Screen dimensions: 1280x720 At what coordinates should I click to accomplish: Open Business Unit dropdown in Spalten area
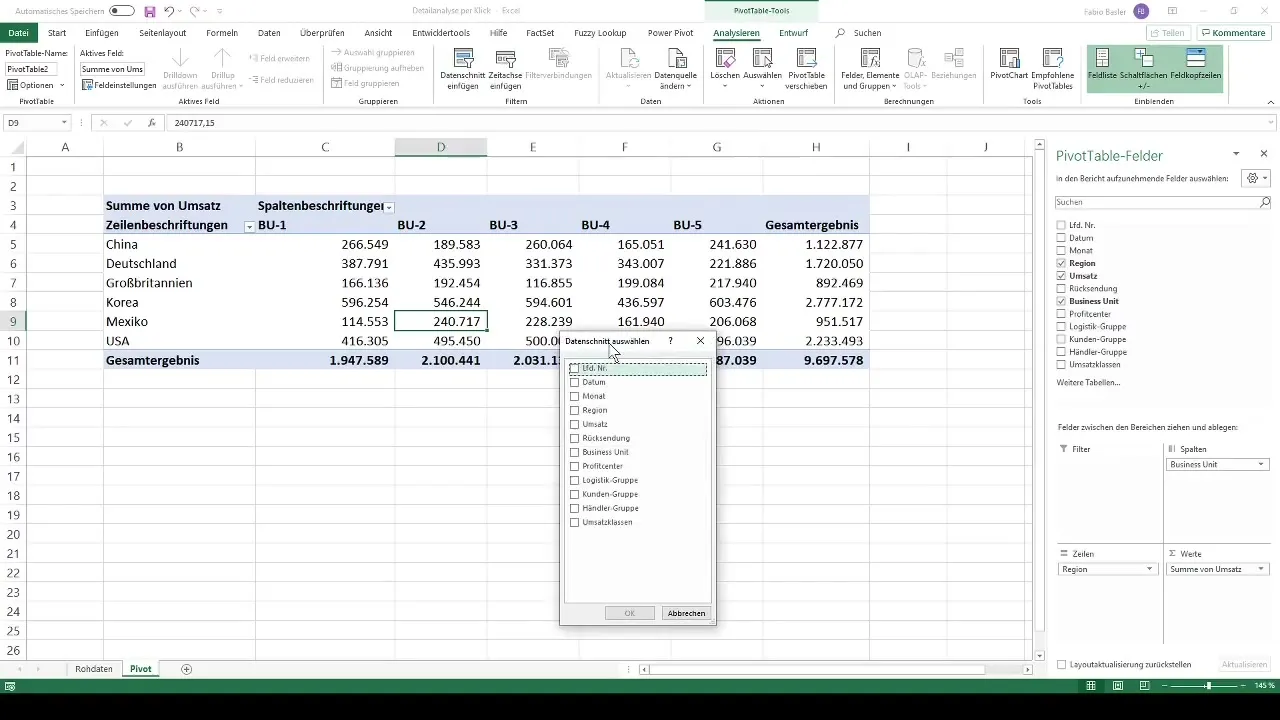click(x=1262, y=464)
